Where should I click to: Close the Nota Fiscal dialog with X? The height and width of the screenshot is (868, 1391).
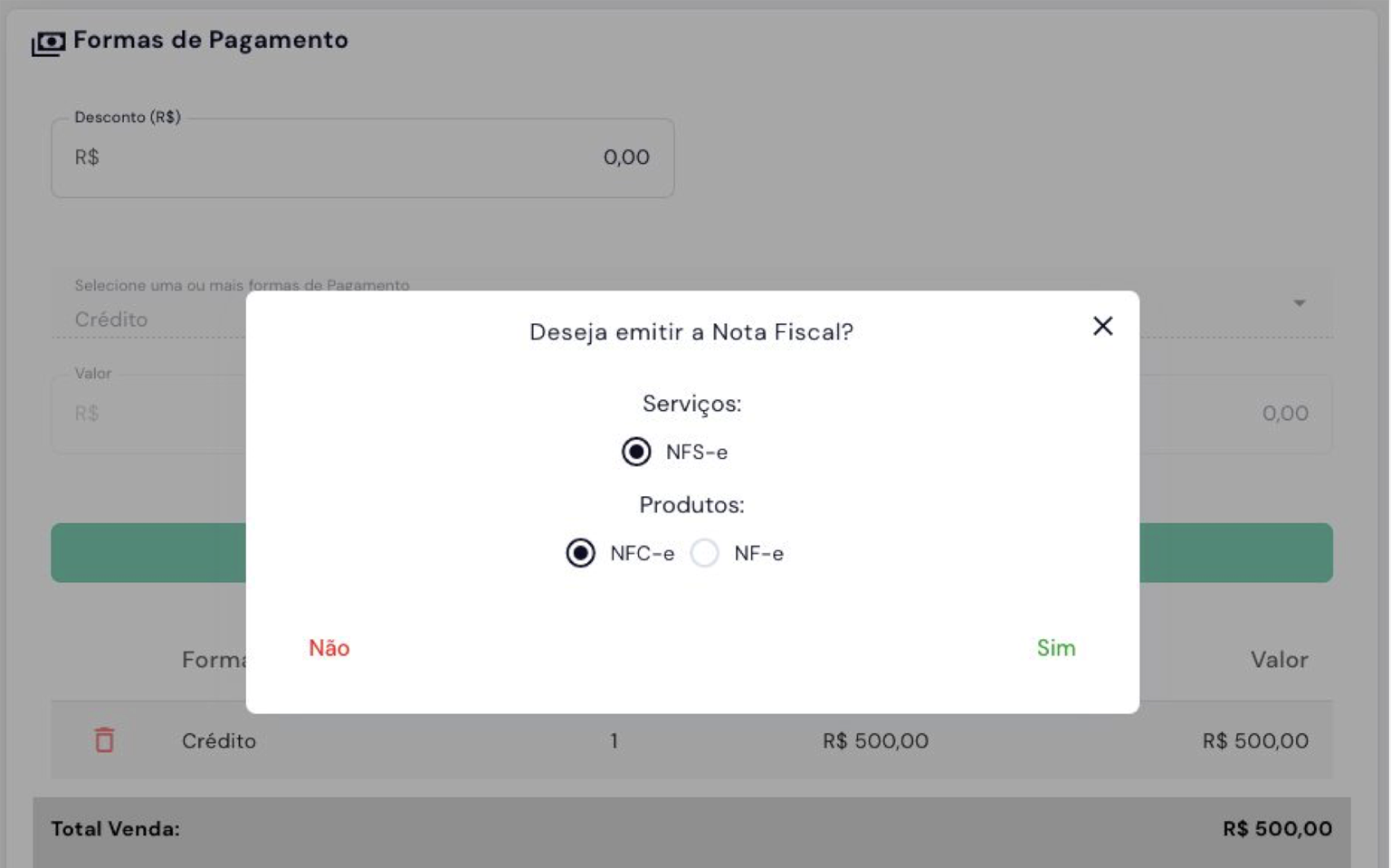coord(1102,326)
